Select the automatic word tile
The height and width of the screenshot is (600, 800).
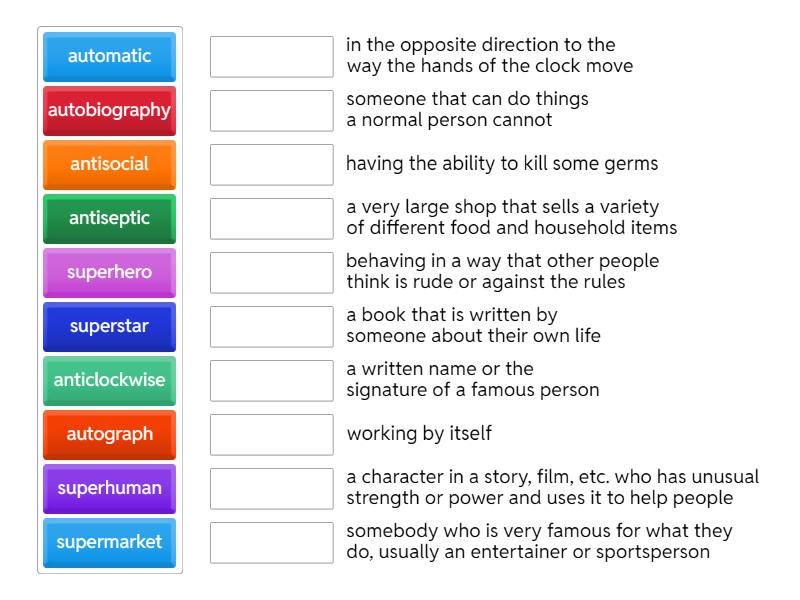(109, 57)
